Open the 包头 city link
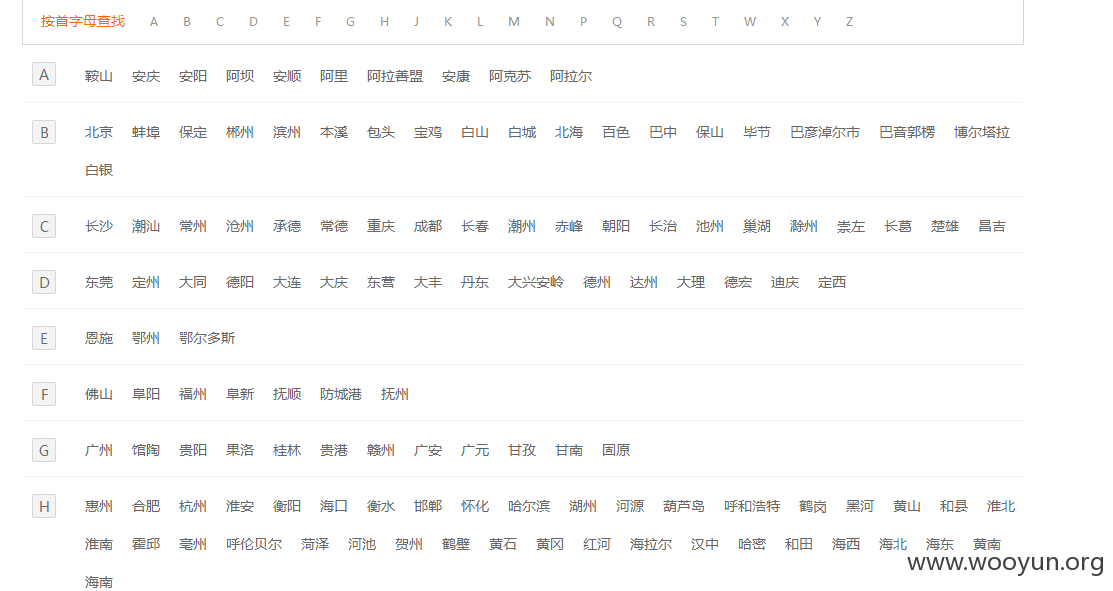 [x=380, y=132]
